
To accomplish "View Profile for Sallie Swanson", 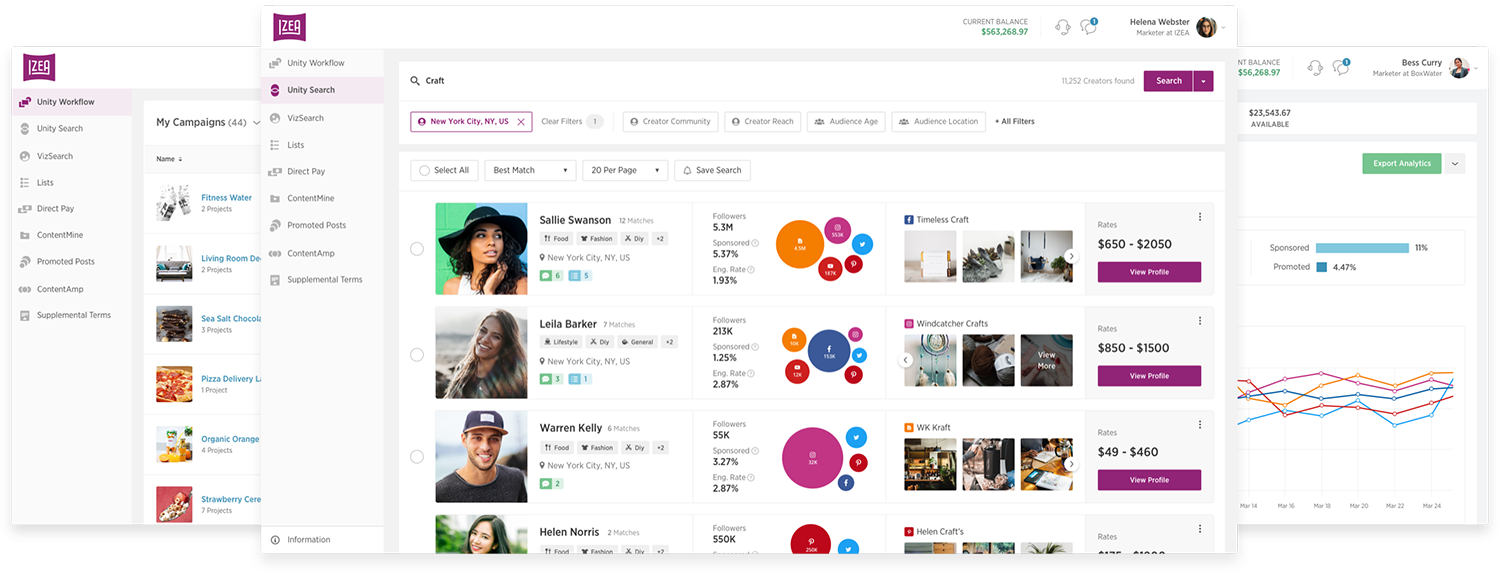I will click(1149, 272).
